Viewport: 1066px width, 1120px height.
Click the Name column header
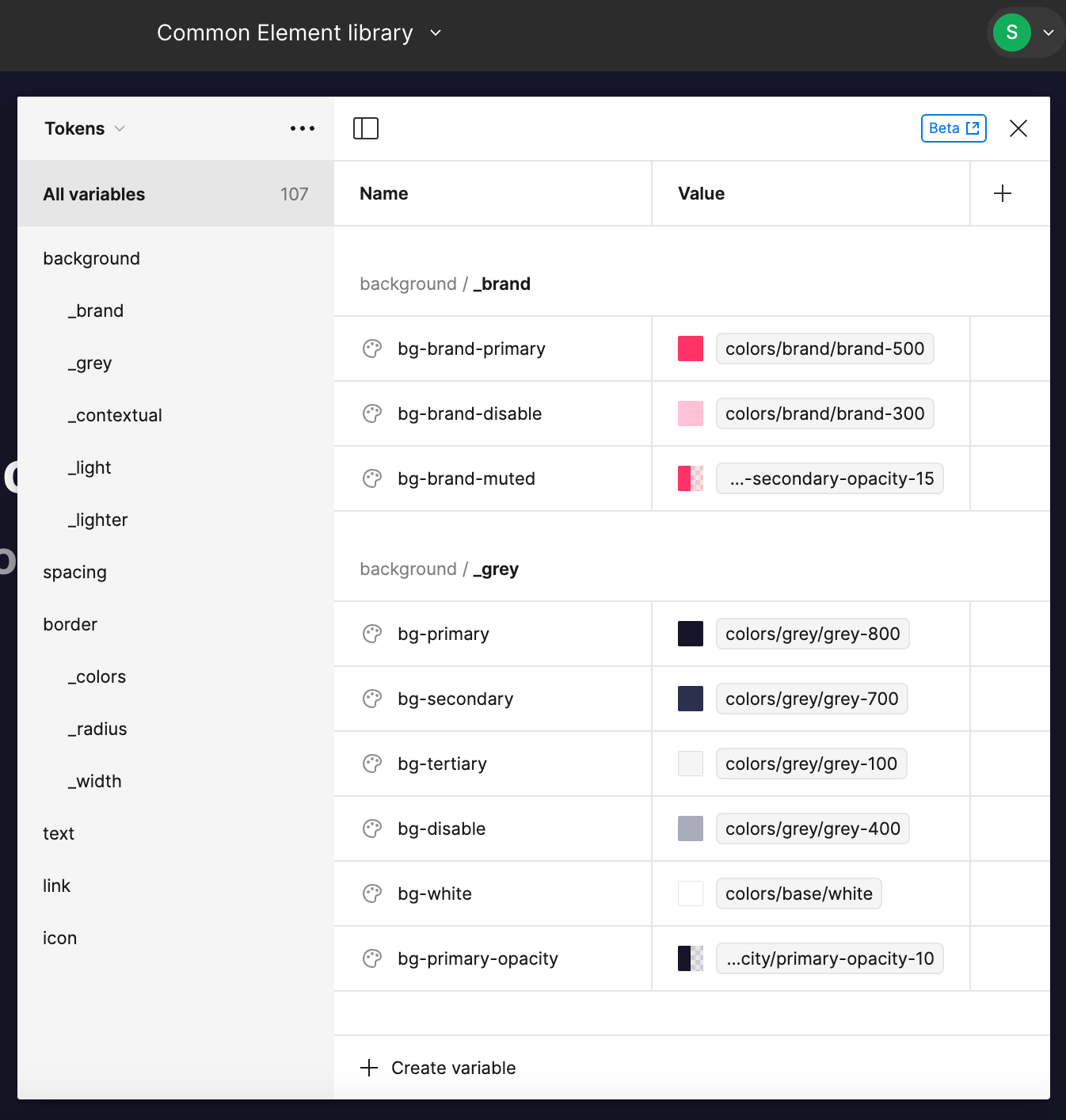(x=384, y=193)
